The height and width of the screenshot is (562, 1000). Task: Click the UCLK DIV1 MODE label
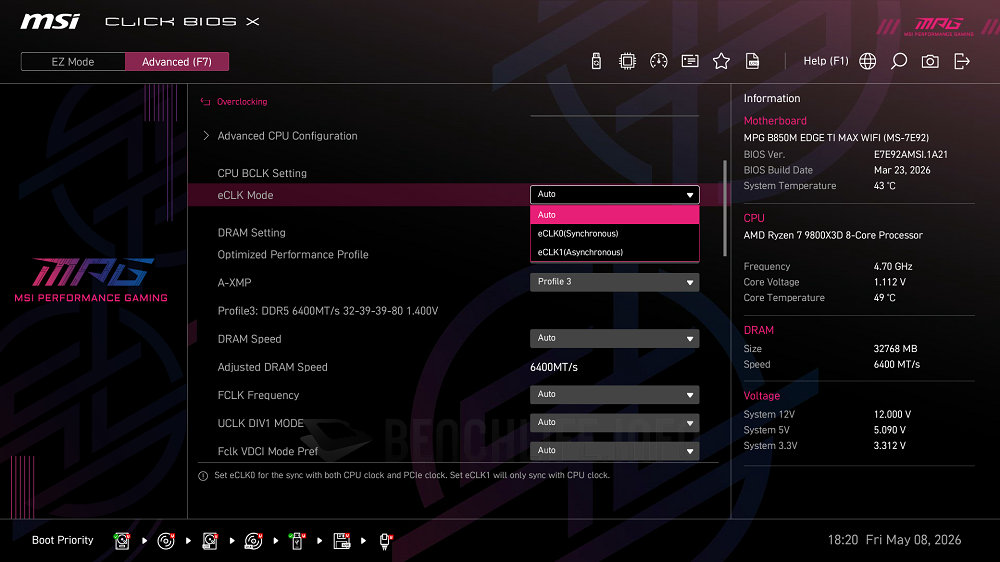tap(260, 423)
